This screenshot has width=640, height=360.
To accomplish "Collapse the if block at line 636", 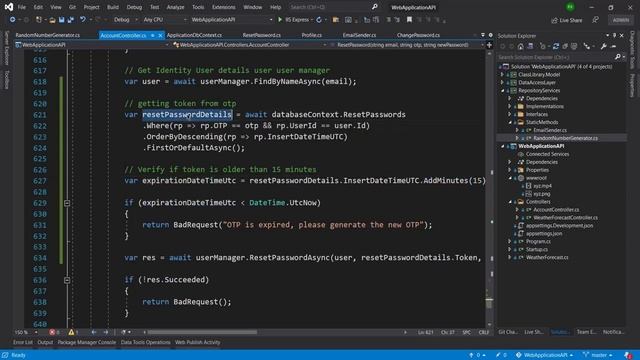I will point(67,280).
